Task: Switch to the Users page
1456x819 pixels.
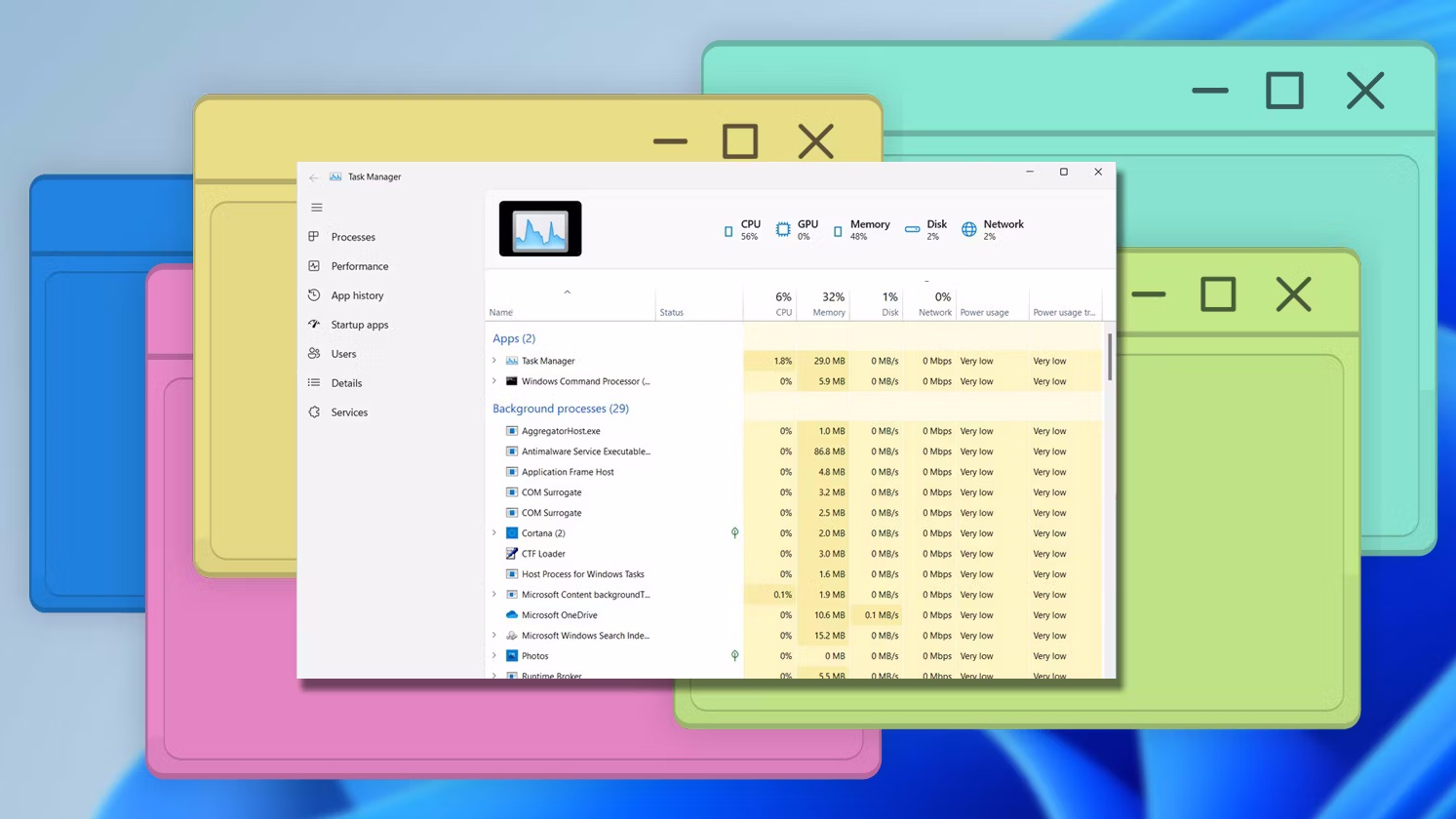Action: [343, 354]
